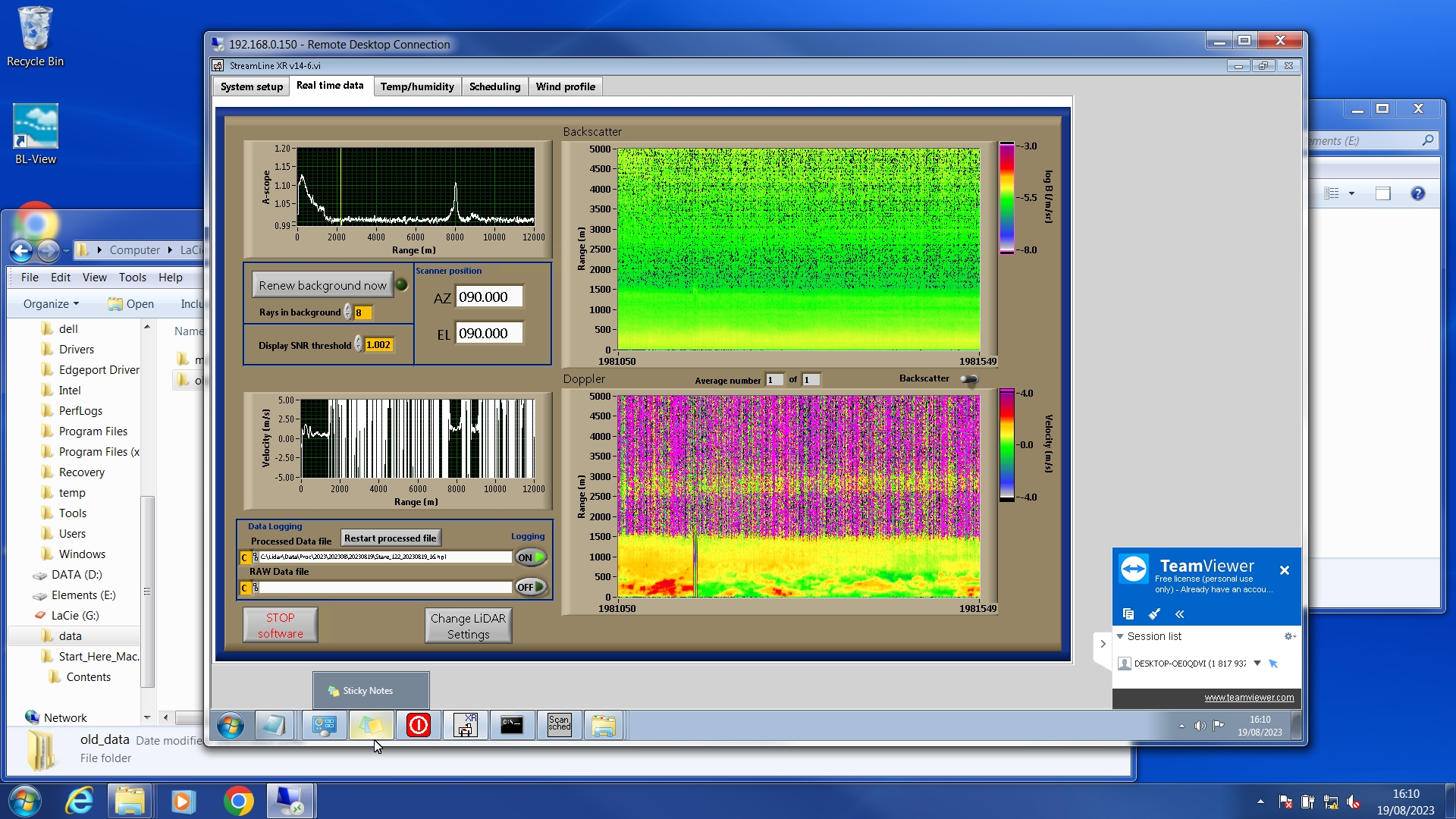Open the command prompt taskbar icon
This screenshot has width=1456, height=819.
pyautogui.click(x=512, y=726)
